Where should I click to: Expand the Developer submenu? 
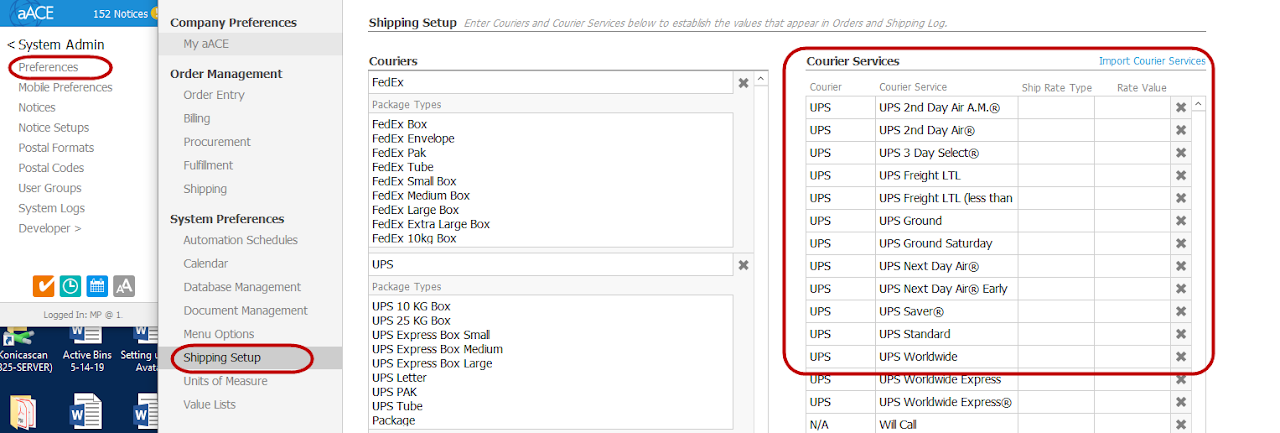[x=50, y=228]
